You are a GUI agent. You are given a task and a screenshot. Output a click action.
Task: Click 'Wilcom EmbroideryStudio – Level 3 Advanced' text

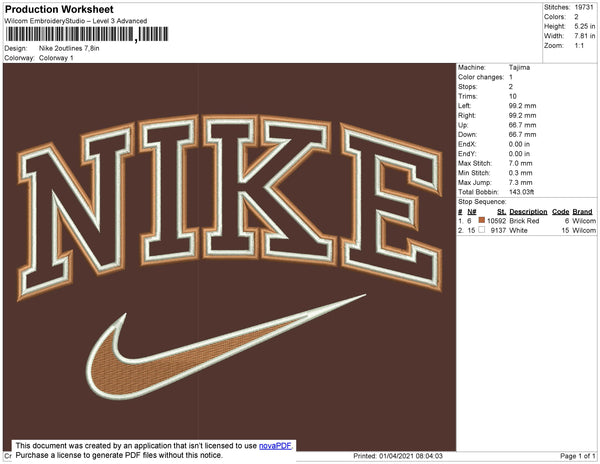(76, 21)
